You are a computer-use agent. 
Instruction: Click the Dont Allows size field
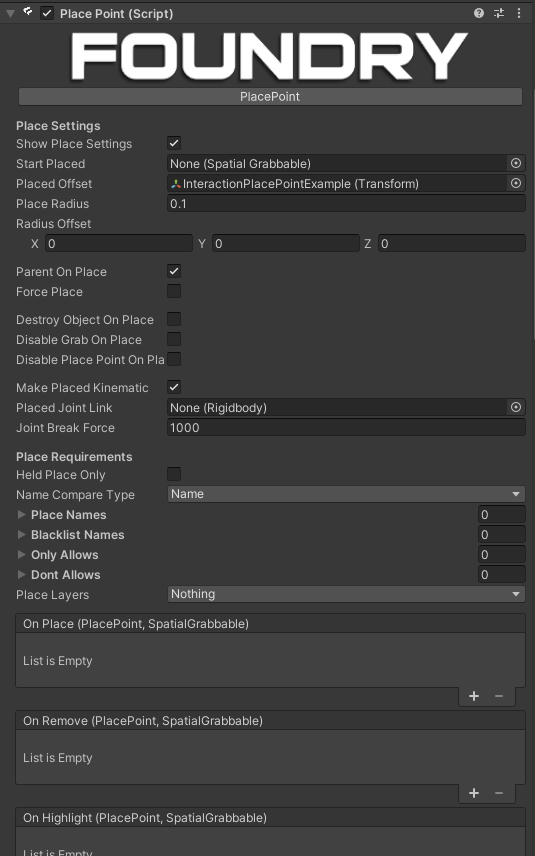502,574
